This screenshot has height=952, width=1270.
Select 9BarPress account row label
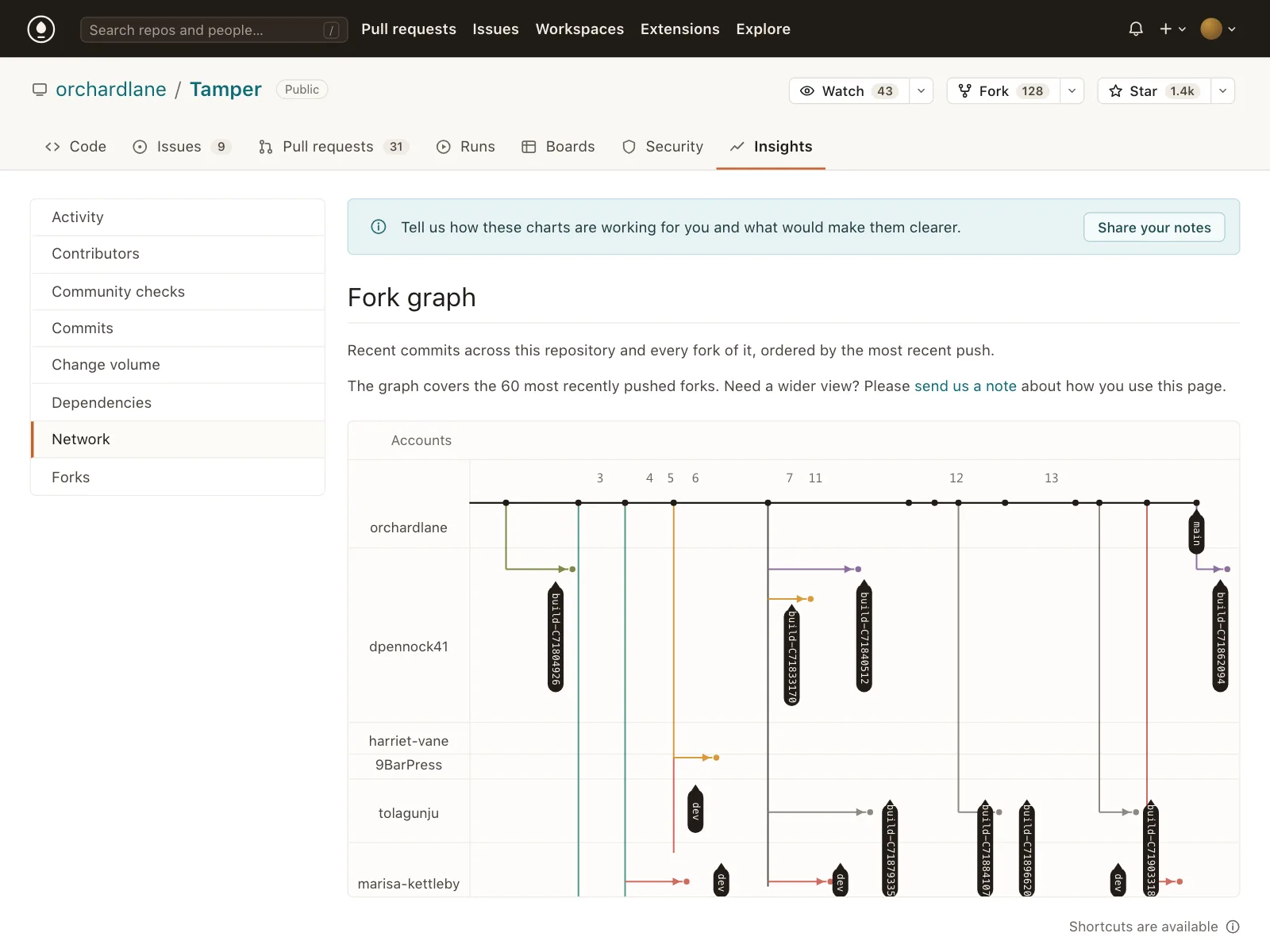point(409,765)
